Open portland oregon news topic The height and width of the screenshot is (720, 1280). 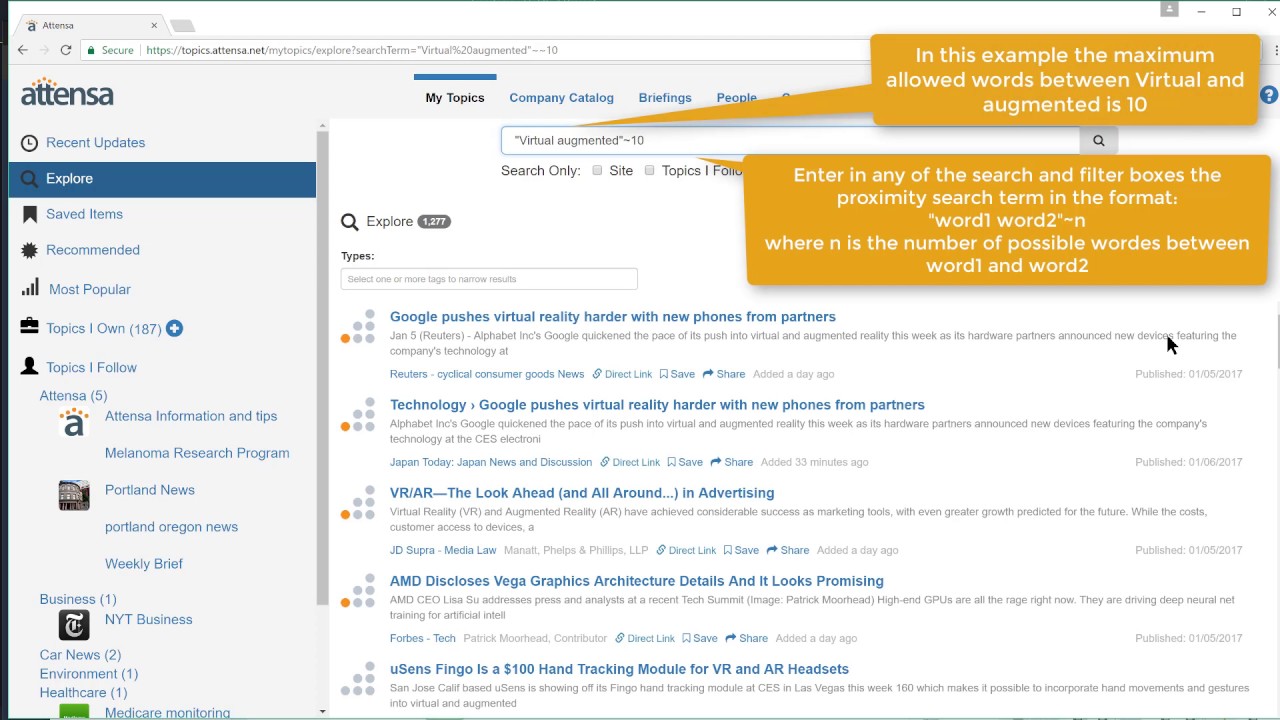pos(171,527)
